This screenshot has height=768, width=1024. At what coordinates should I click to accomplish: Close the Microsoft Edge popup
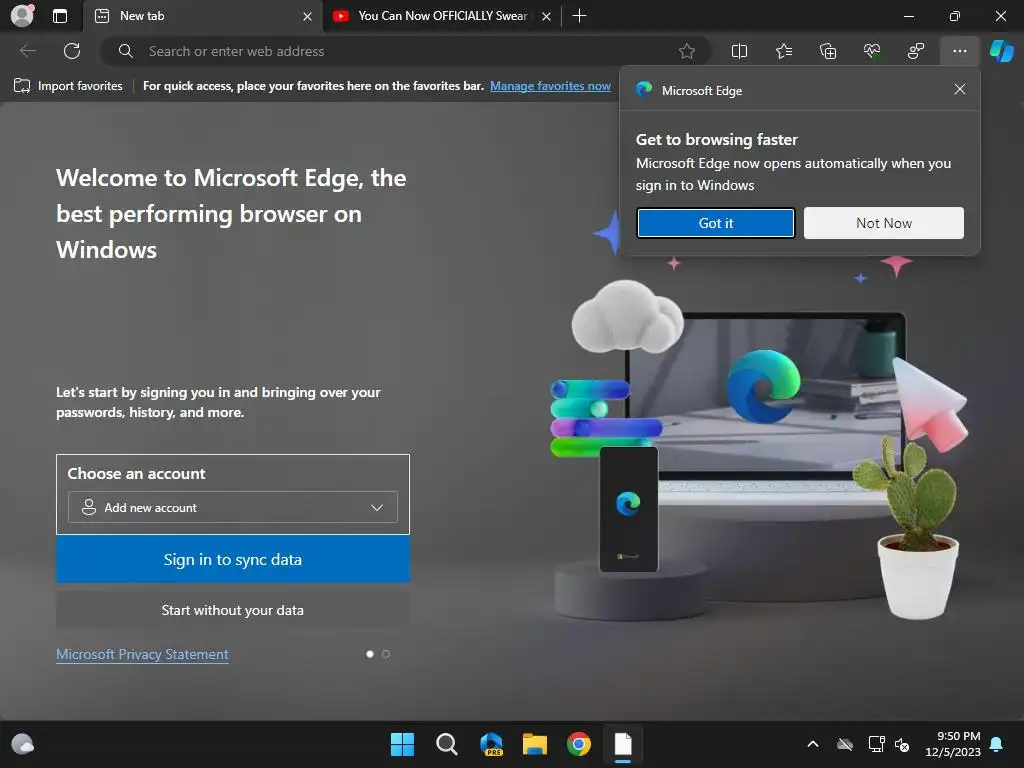click(x=959, y=89)
